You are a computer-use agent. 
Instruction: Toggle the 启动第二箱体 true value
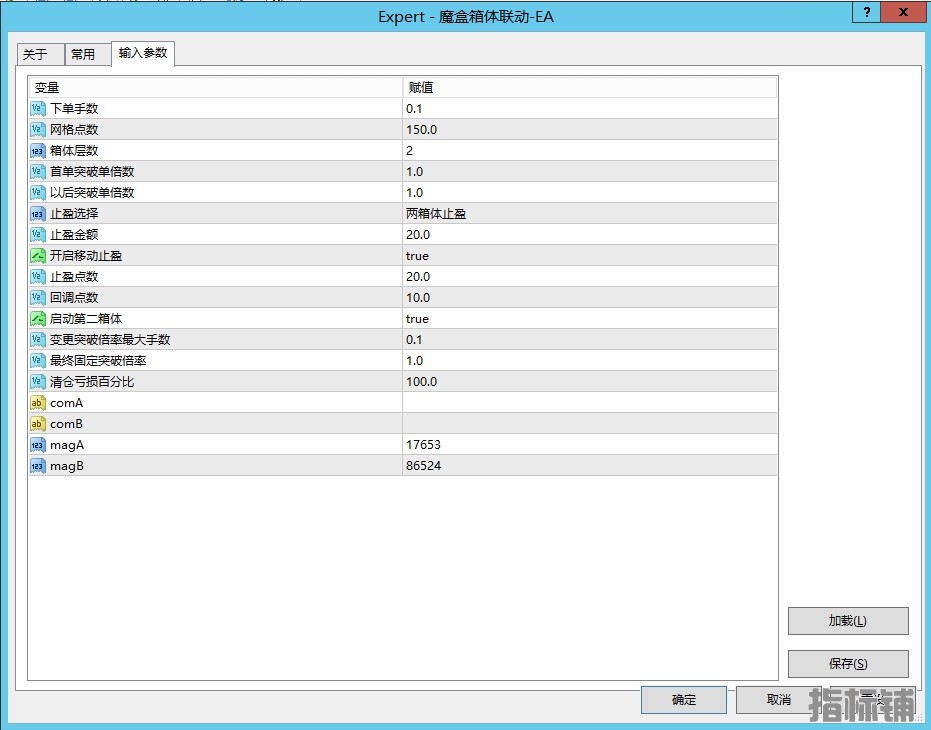[x=590, y=319]
